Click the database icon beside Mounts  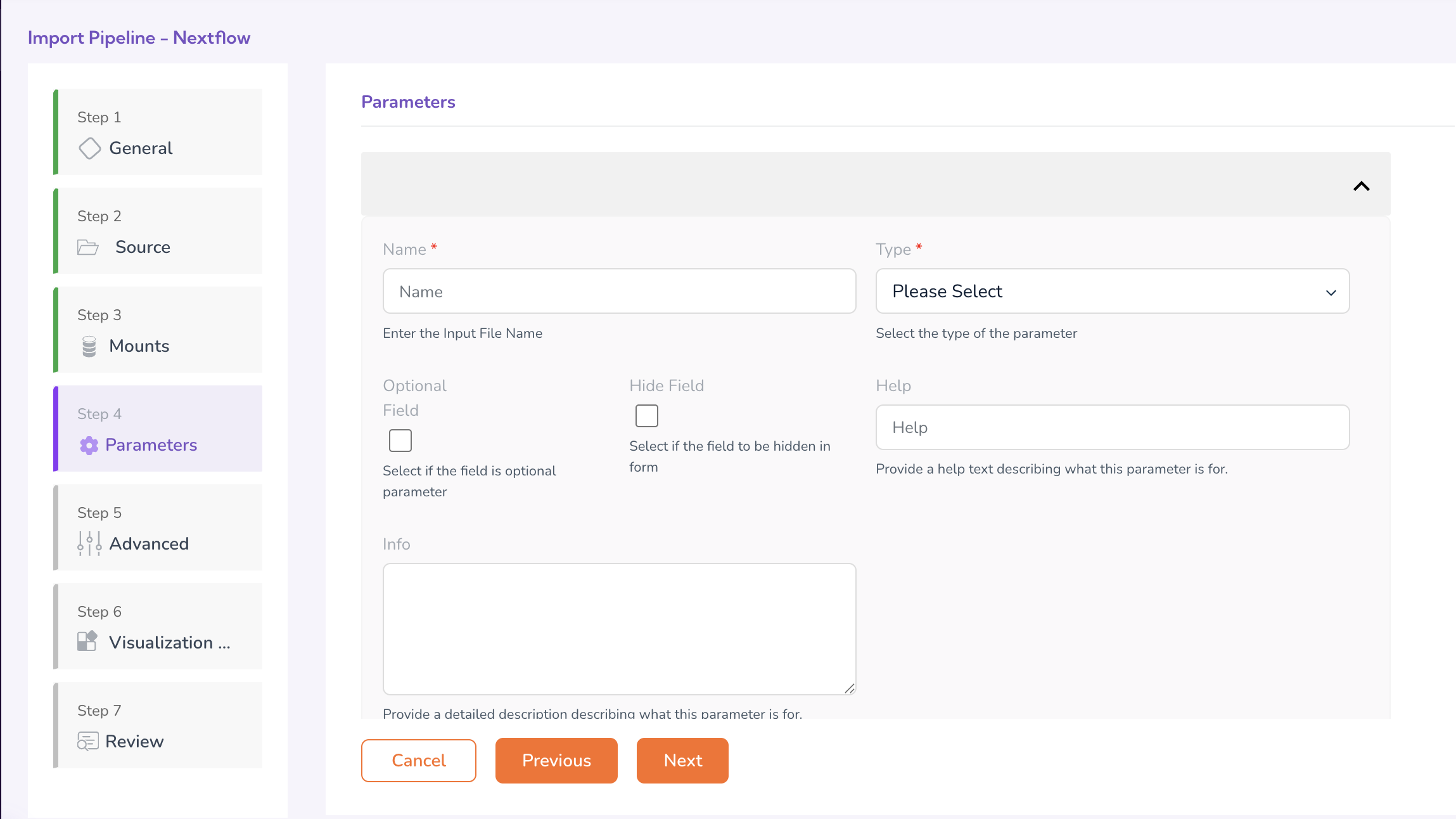89,346
